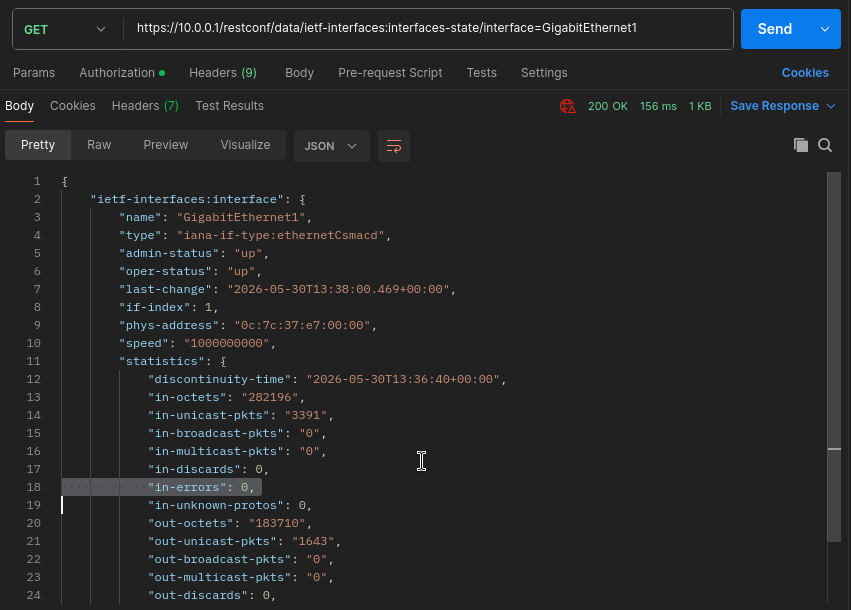Click line number 2 in the gutter
Screen dimensions: 851x610
pos(37,199)
